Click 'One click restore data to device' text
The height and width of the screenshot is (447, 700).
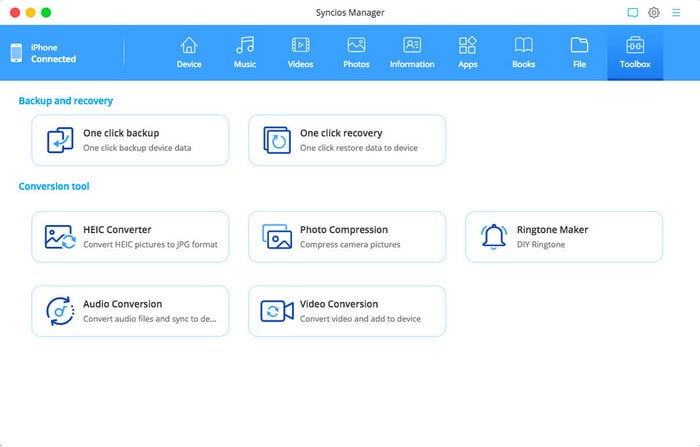point(358,148)
